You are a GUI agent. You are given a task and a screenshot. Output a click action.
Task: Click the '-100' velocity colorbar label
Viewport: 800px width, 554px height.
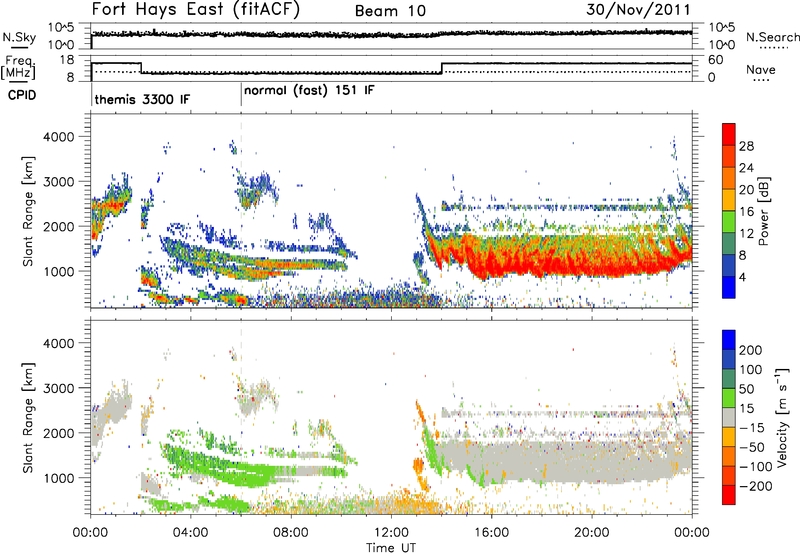756,467
